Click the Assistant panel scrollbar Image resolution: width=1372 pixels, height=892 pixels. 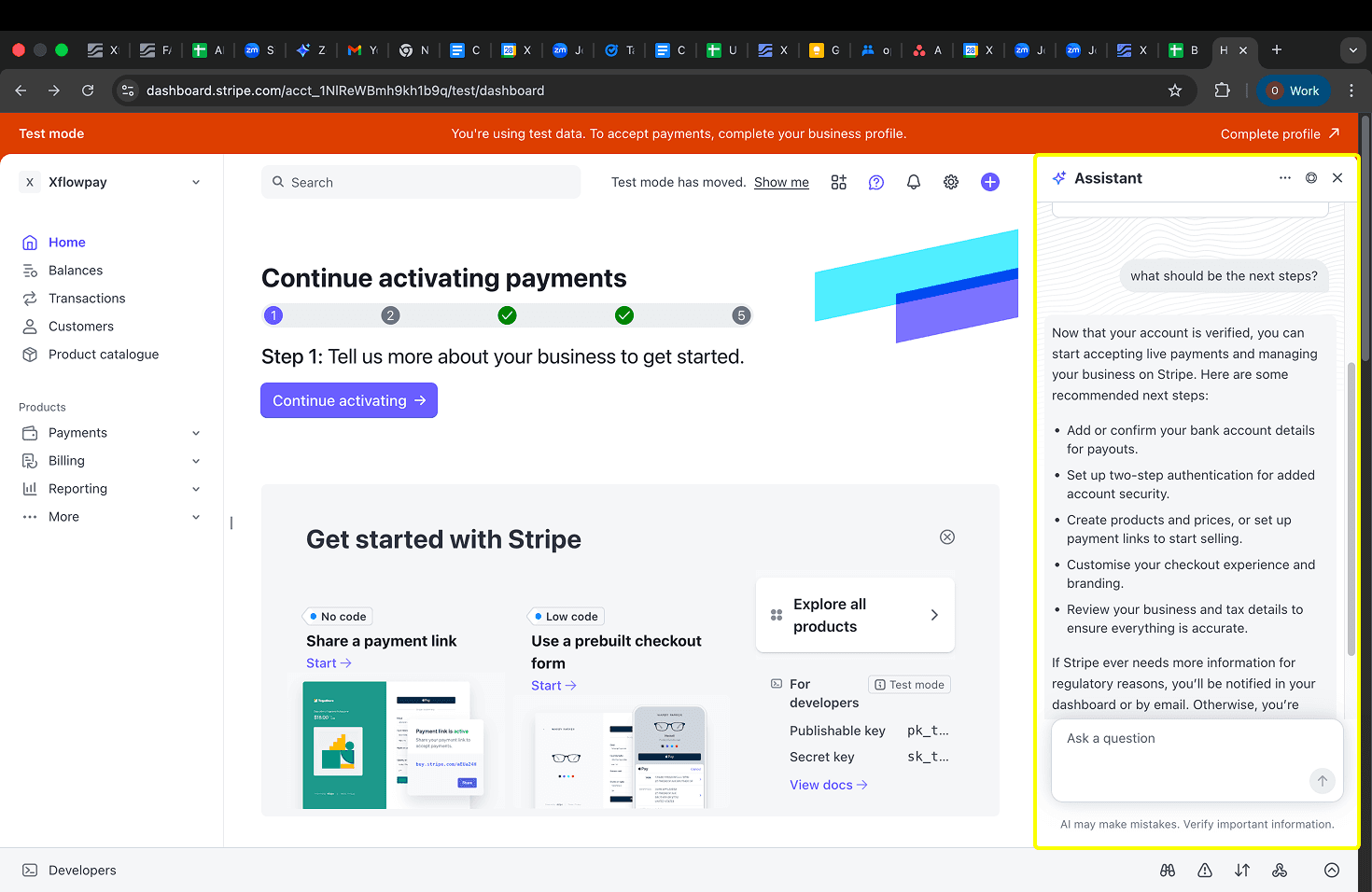coord(1351,509)
